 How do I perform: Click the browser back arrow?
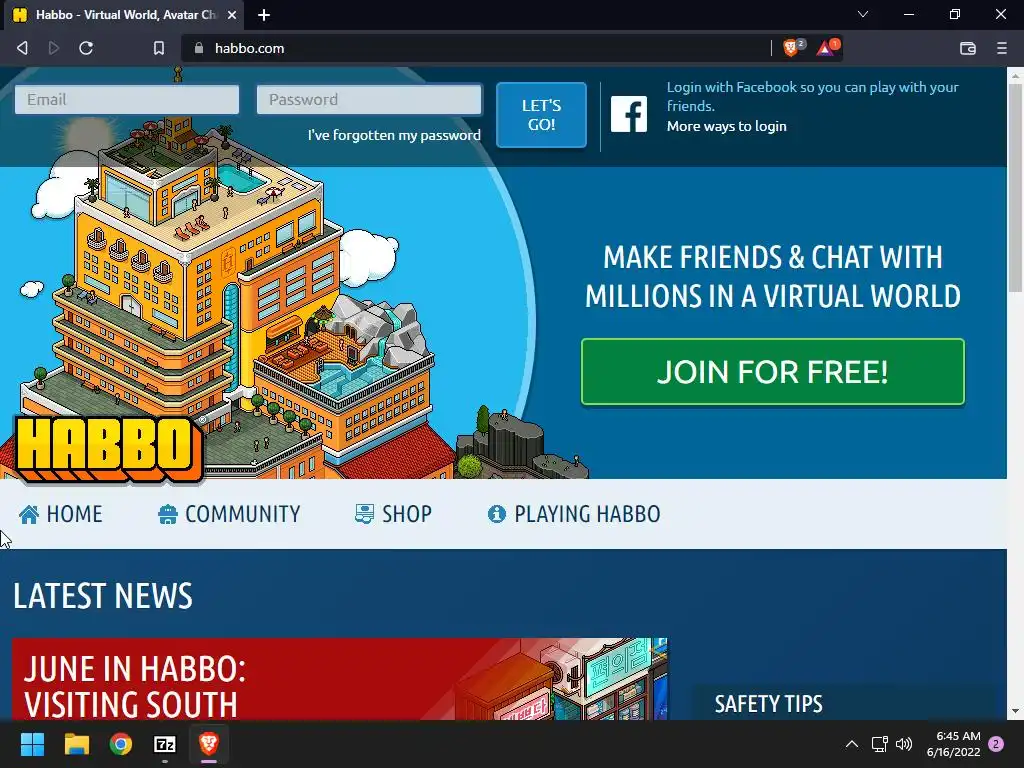[x=22, y=48]
